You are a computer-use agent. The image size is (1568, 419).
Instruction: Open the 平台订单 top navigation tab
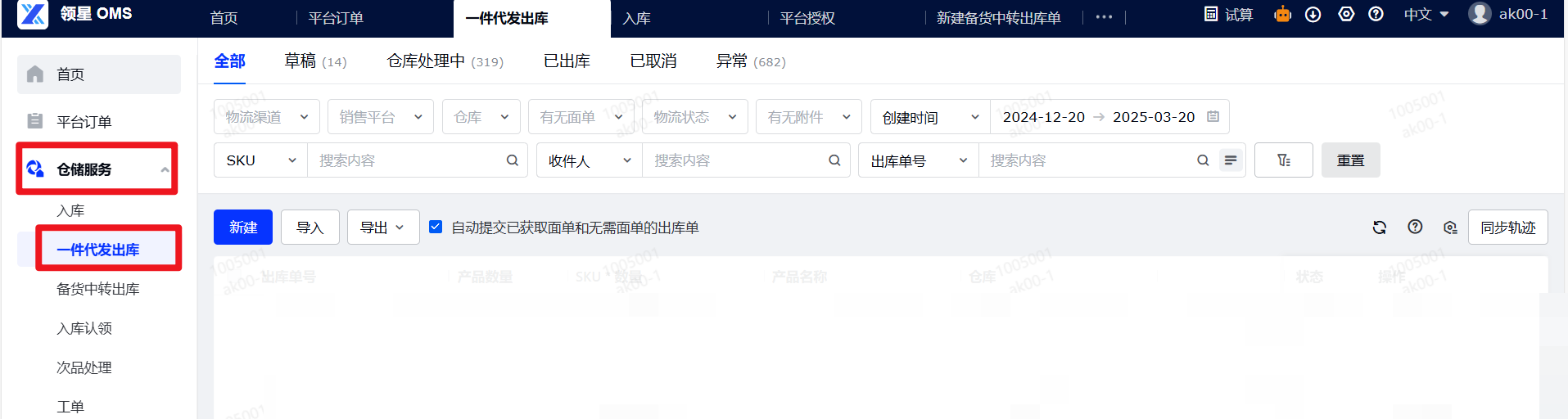(x=336, y=18)
